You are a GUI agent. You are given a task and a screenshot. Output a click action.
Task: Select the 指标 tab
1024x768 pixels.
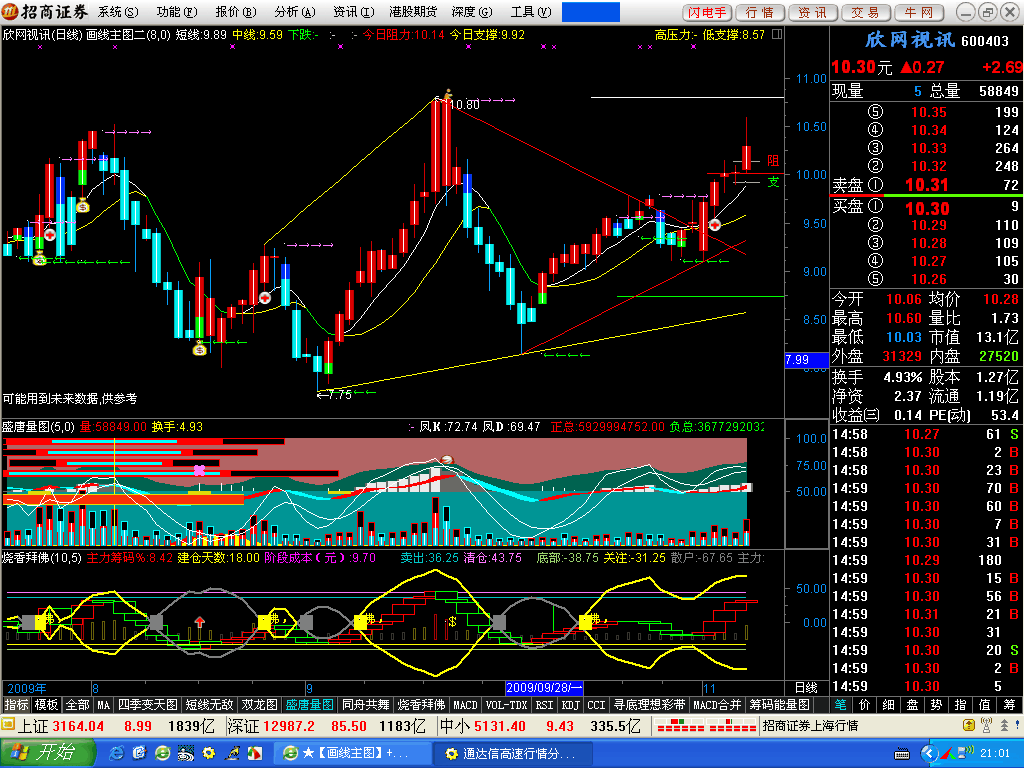pyautogui.click(x=16, y=705)
